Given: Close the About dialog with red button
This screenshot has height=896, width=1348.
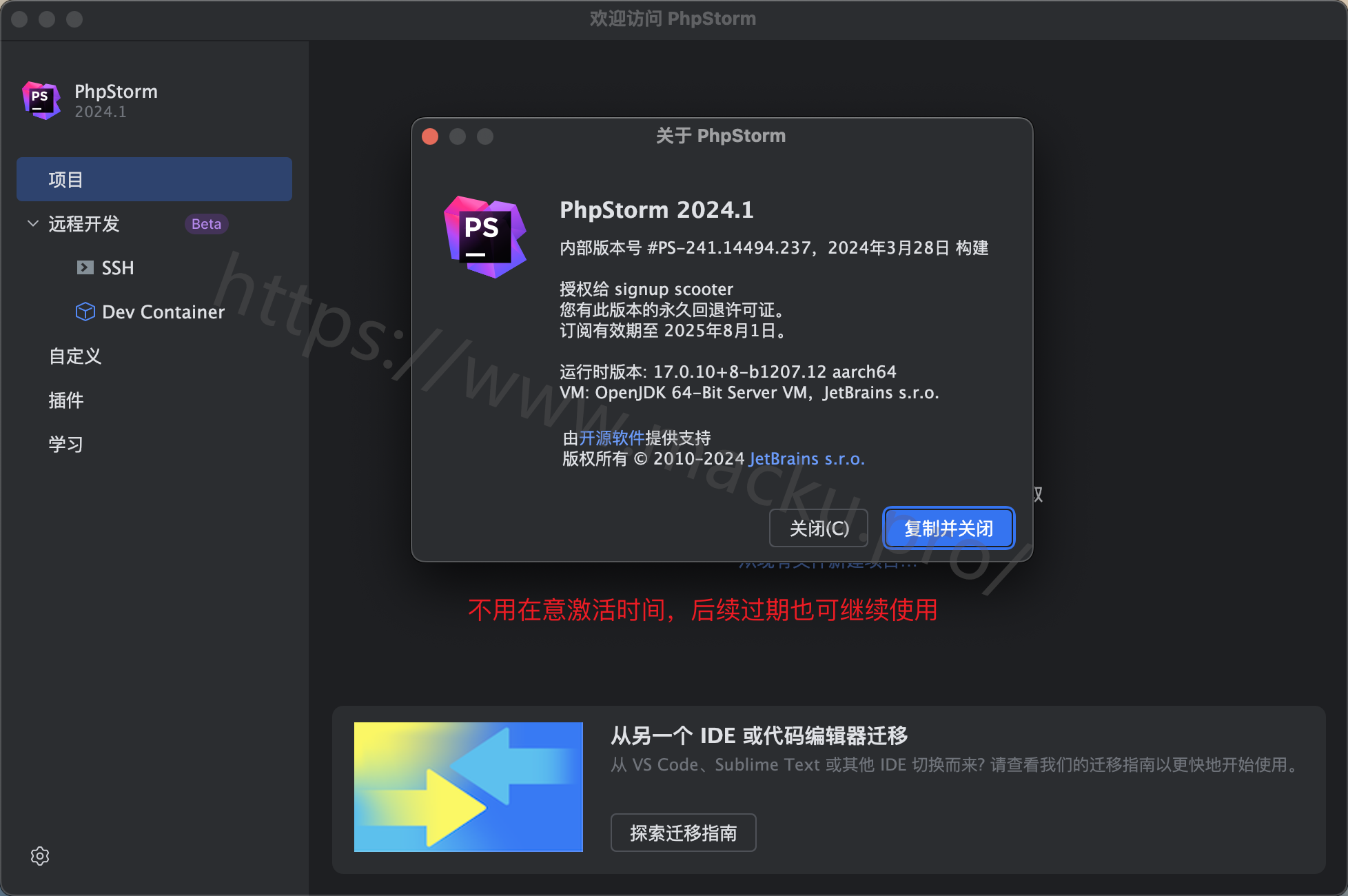Looking at the screenshot, I should 430,136.
